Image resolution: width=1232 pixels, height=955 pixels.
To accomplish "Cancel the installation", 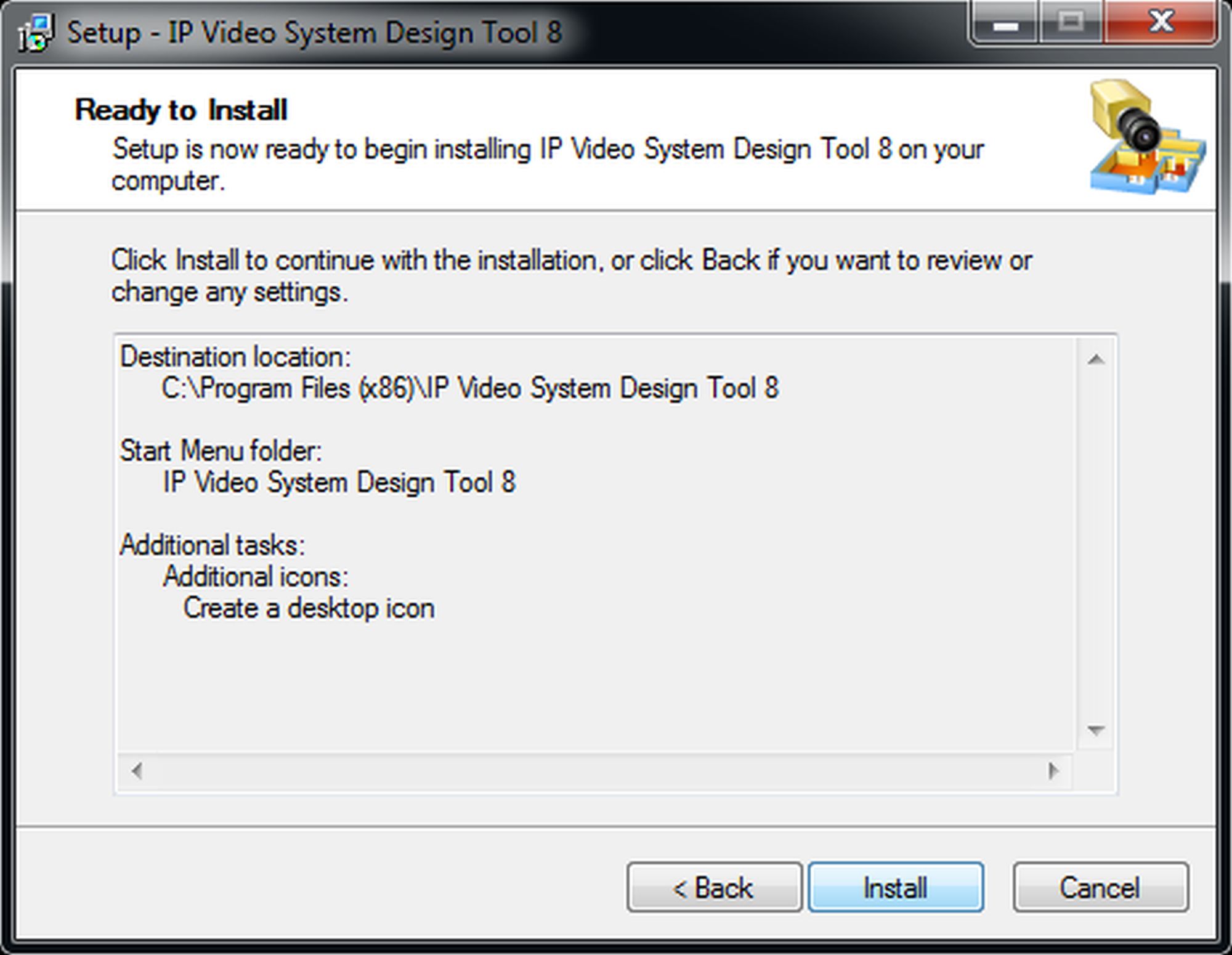I will coord(1100,888).
